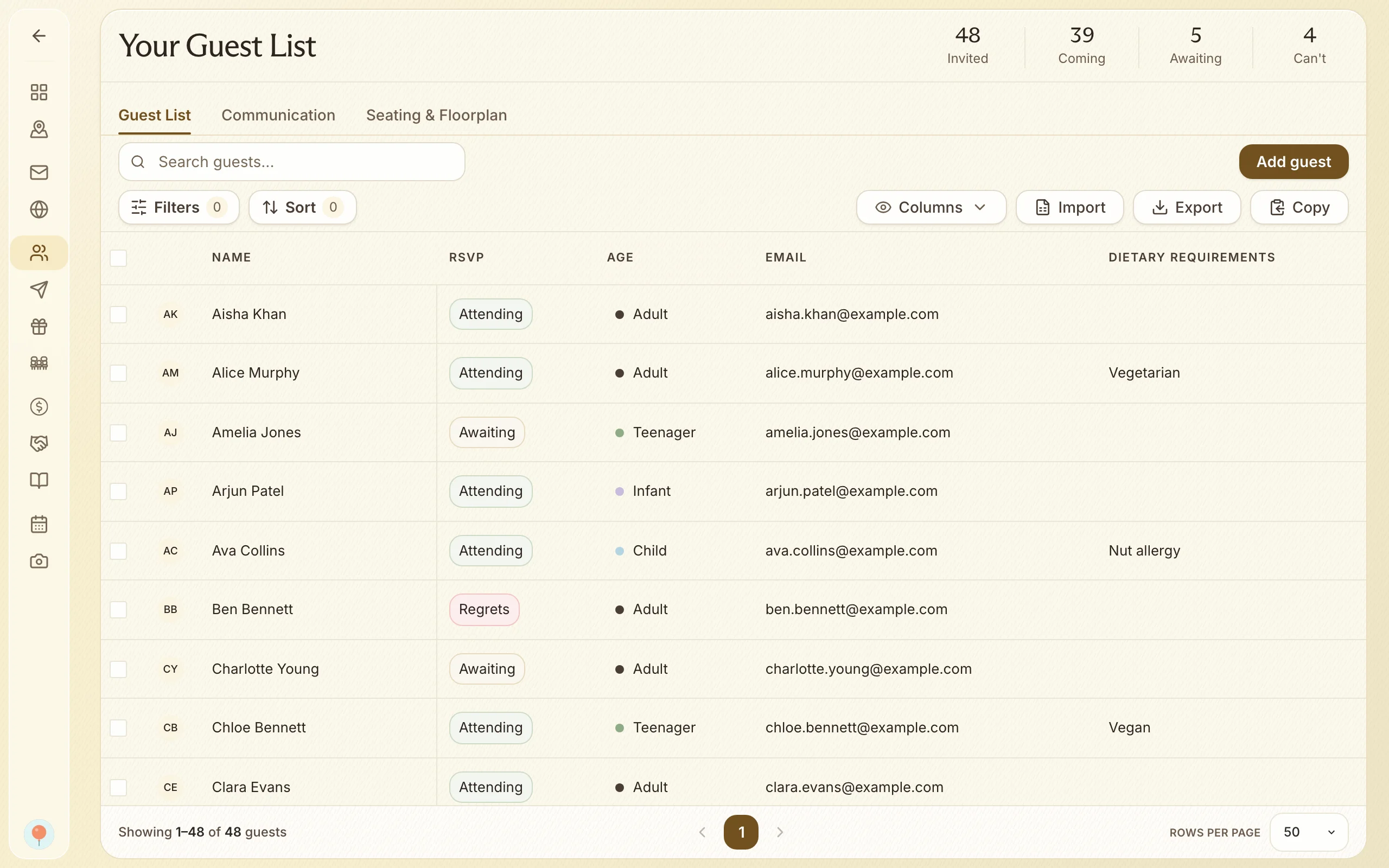Open the handshake vendors icon
This screenshot has height=868, width=1389.
(x=39, y=443)
